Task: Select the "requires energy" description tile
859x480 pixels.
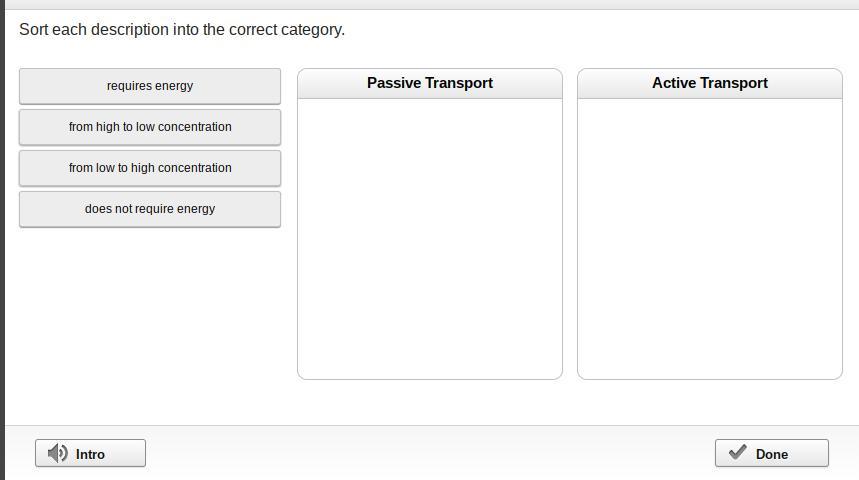Action: [150, 86]
